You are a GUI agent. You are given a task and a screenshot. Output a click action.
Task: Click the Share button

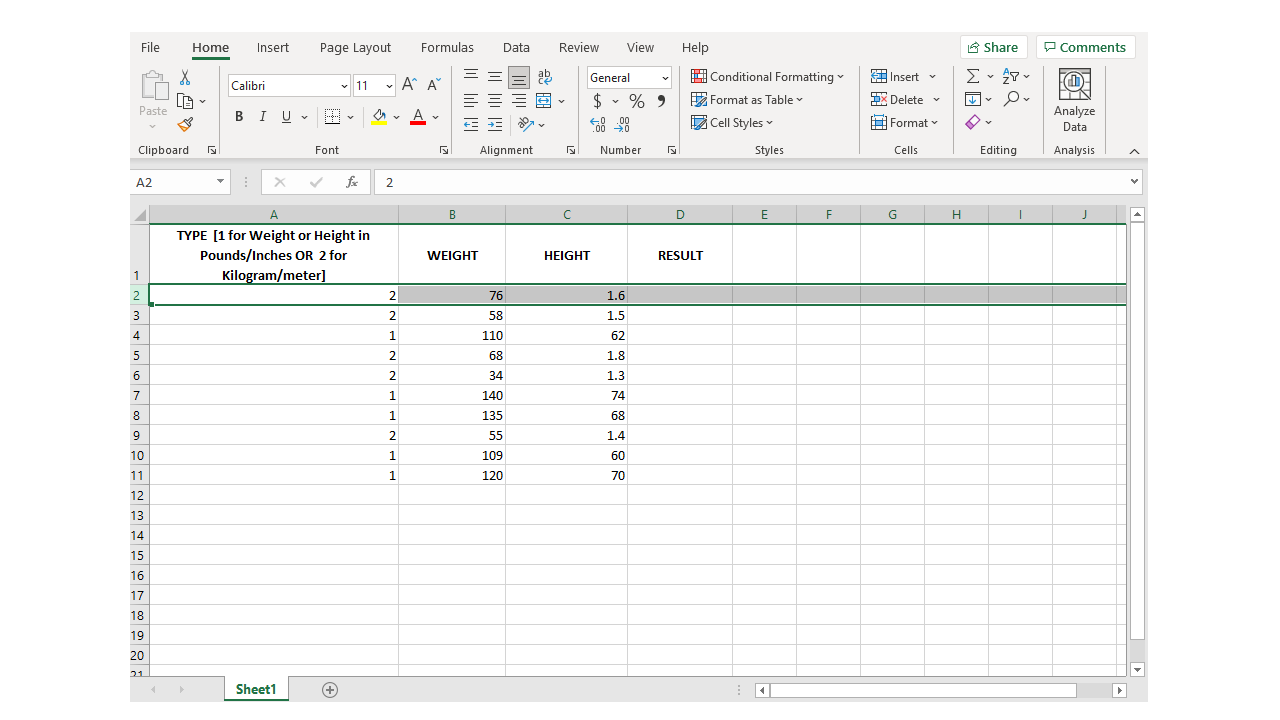tap(993, 47)
